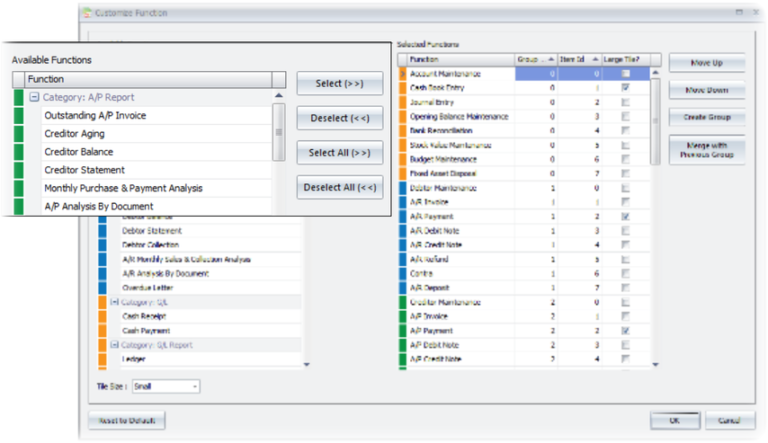768x443 pixels.
Task: Click the Reset to Default button
Action: 126,421
